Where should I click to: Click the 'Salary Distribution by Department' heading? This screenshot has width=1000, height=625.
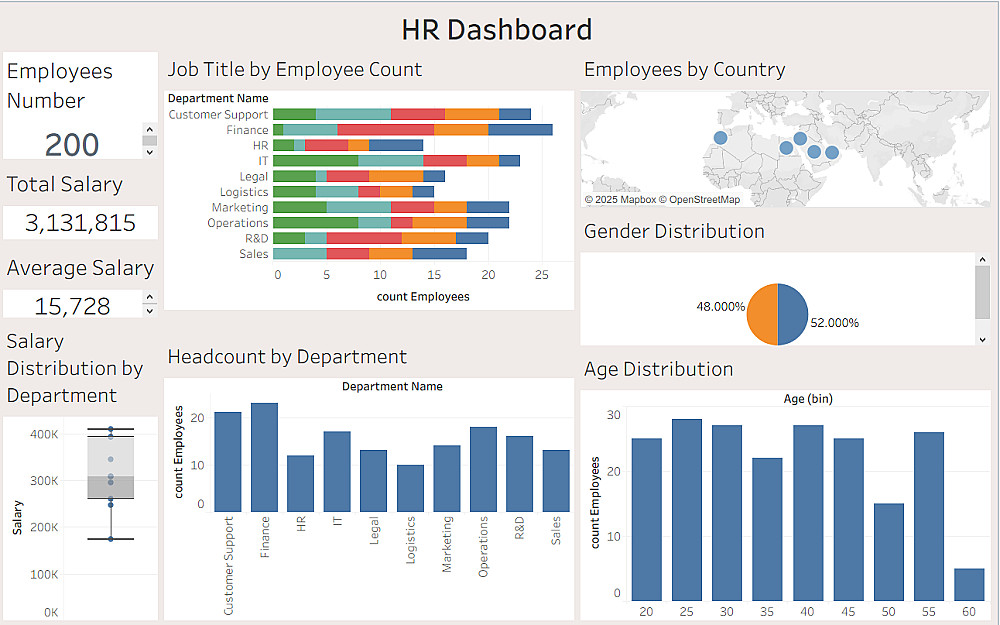coord(75,368)
